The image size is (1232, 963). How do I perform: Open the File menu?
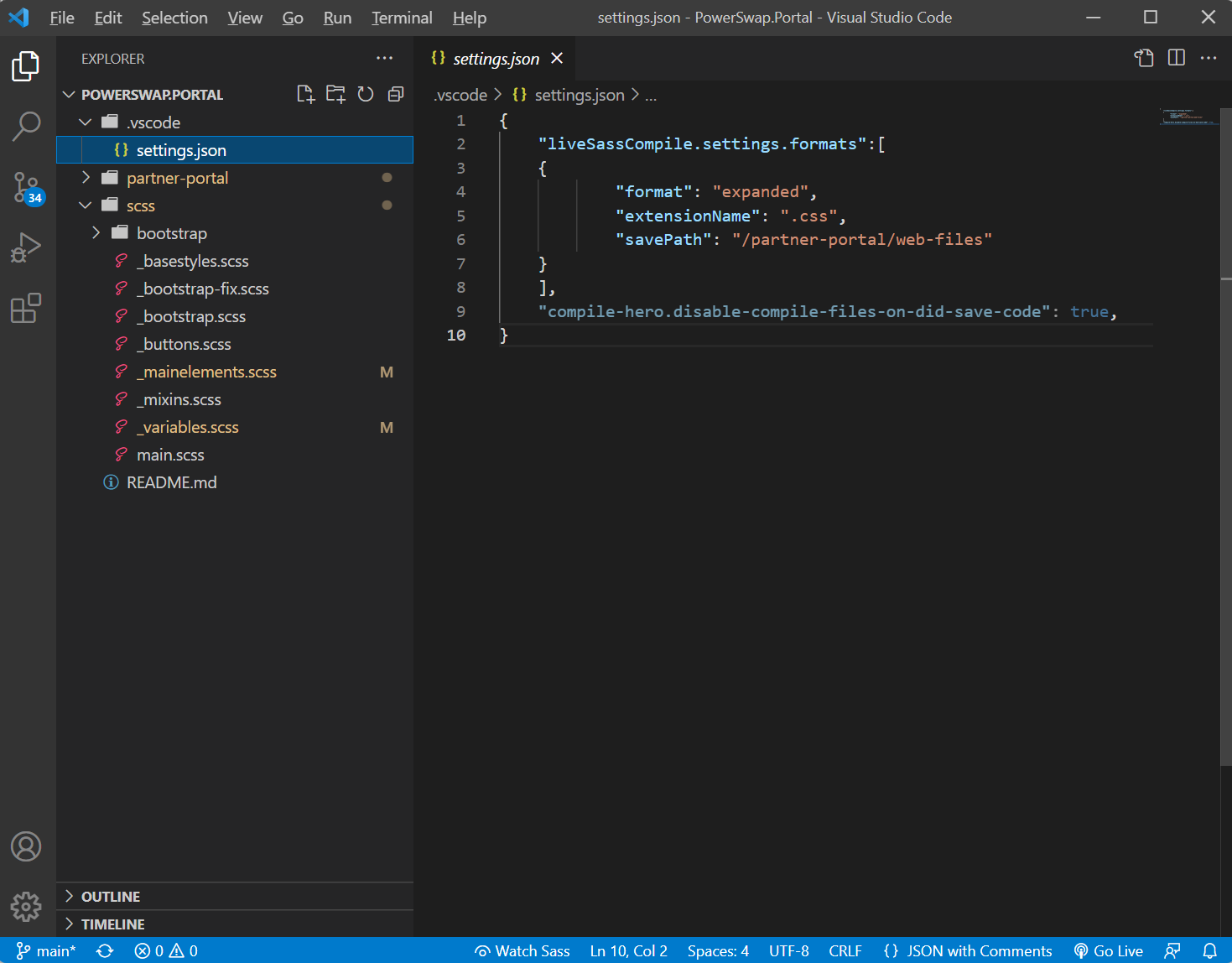[62, 18]
